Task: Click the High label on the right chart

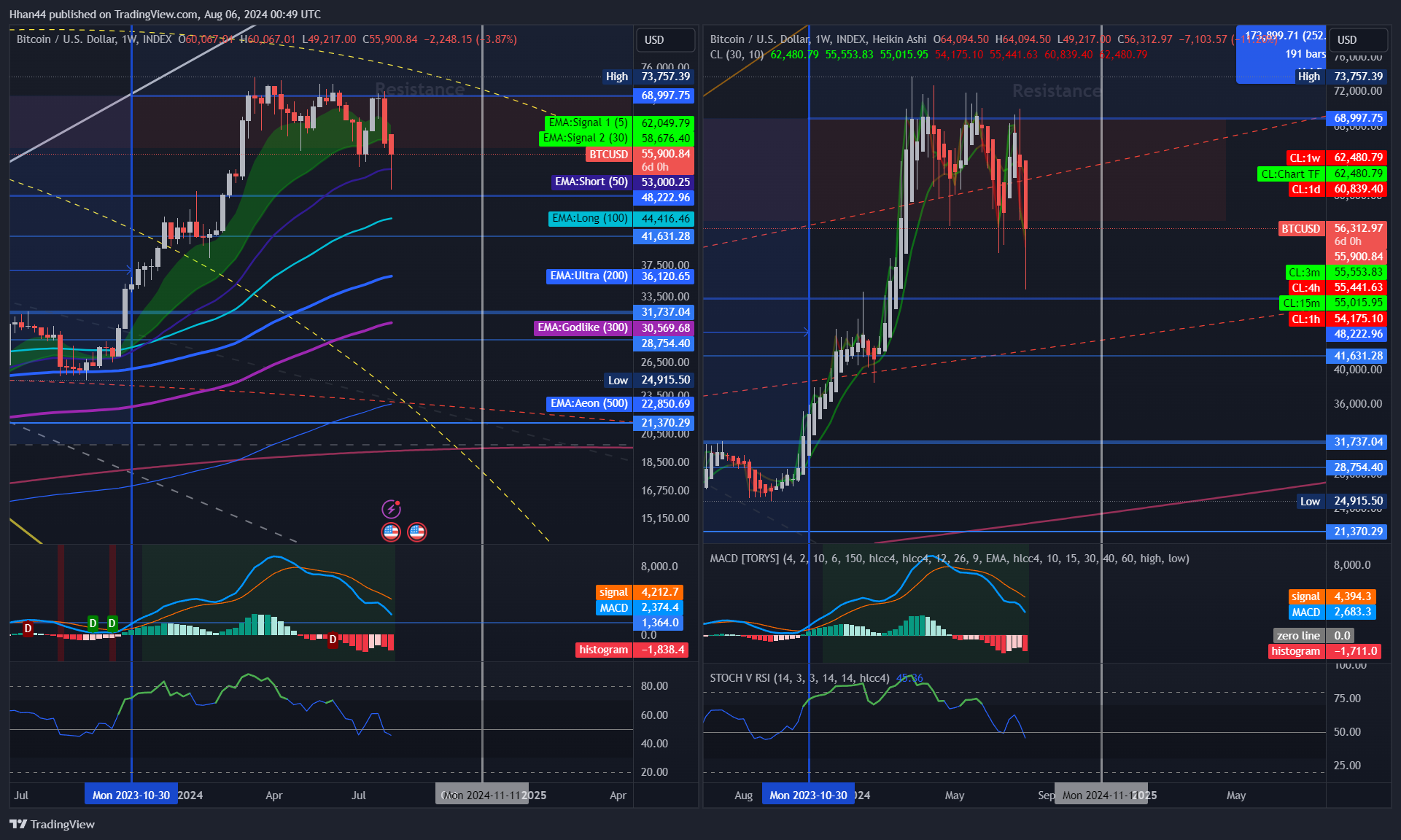Action: (x=1342, y=77)
